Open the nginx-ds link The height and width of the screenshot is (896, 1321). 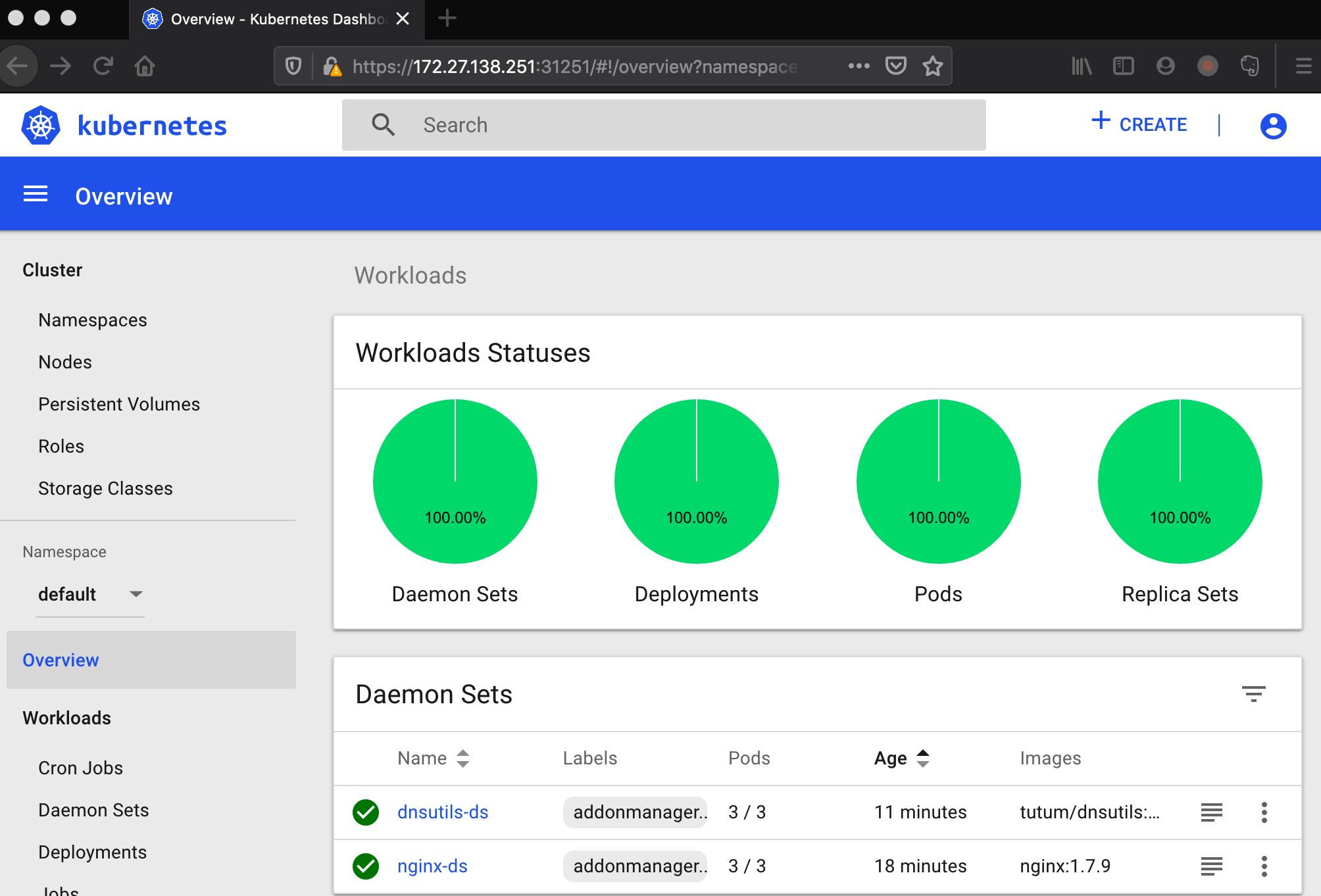[x=432, y=866]
